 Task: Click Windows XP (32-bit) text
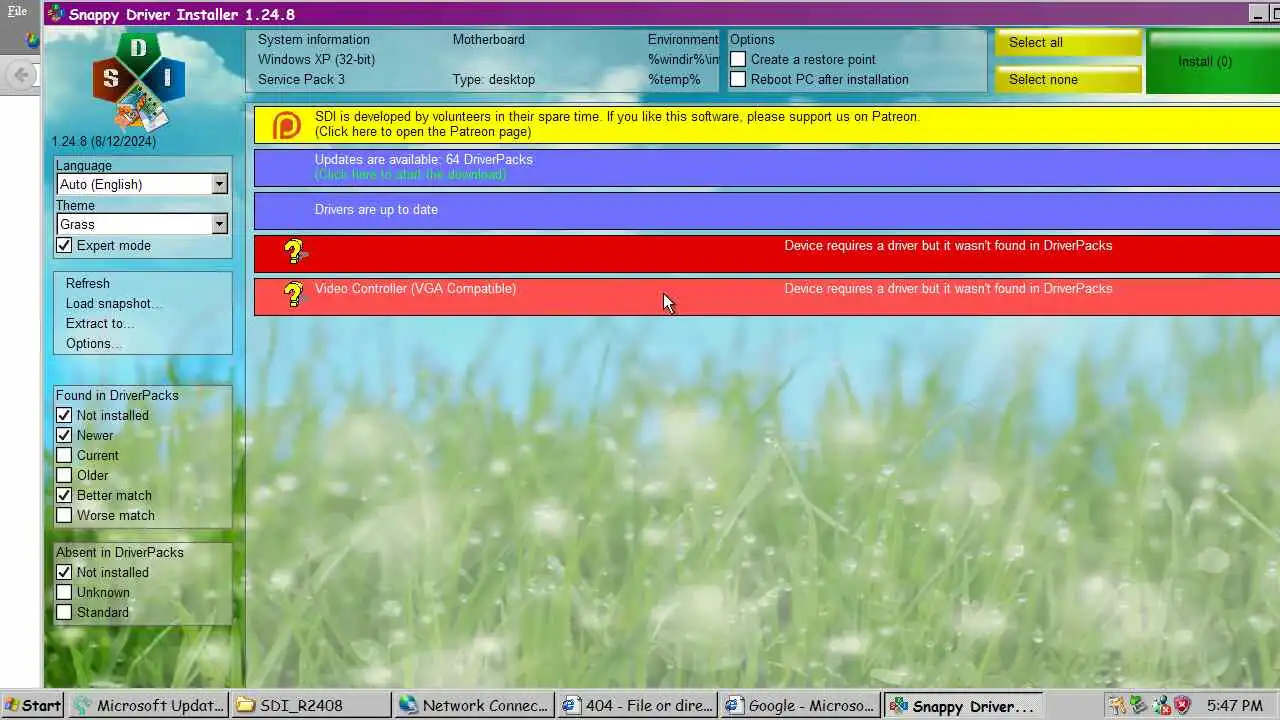coord(316,59)
